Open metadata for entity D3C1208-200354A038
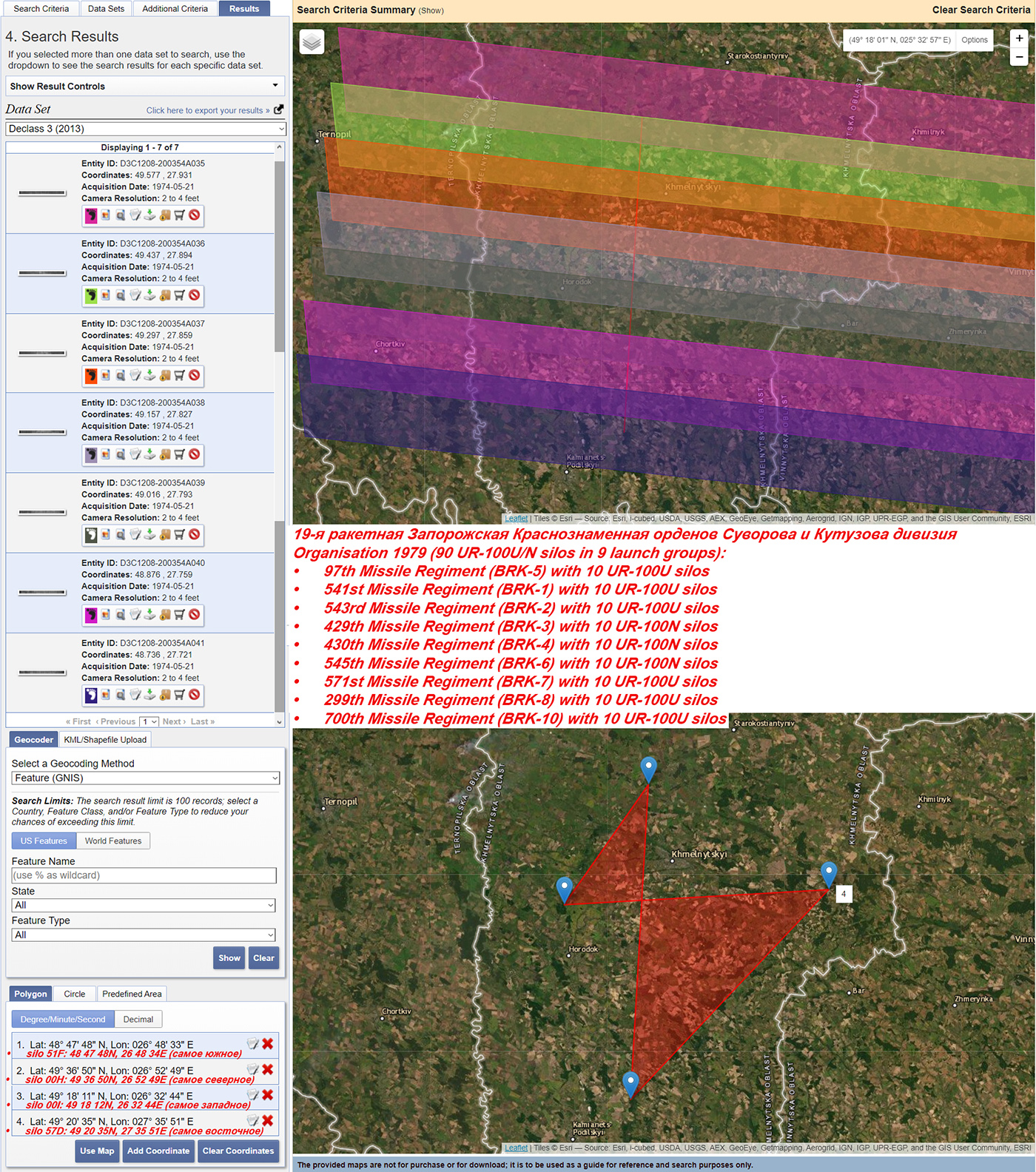This screenshot has width=1036, height=1172. 135,455
